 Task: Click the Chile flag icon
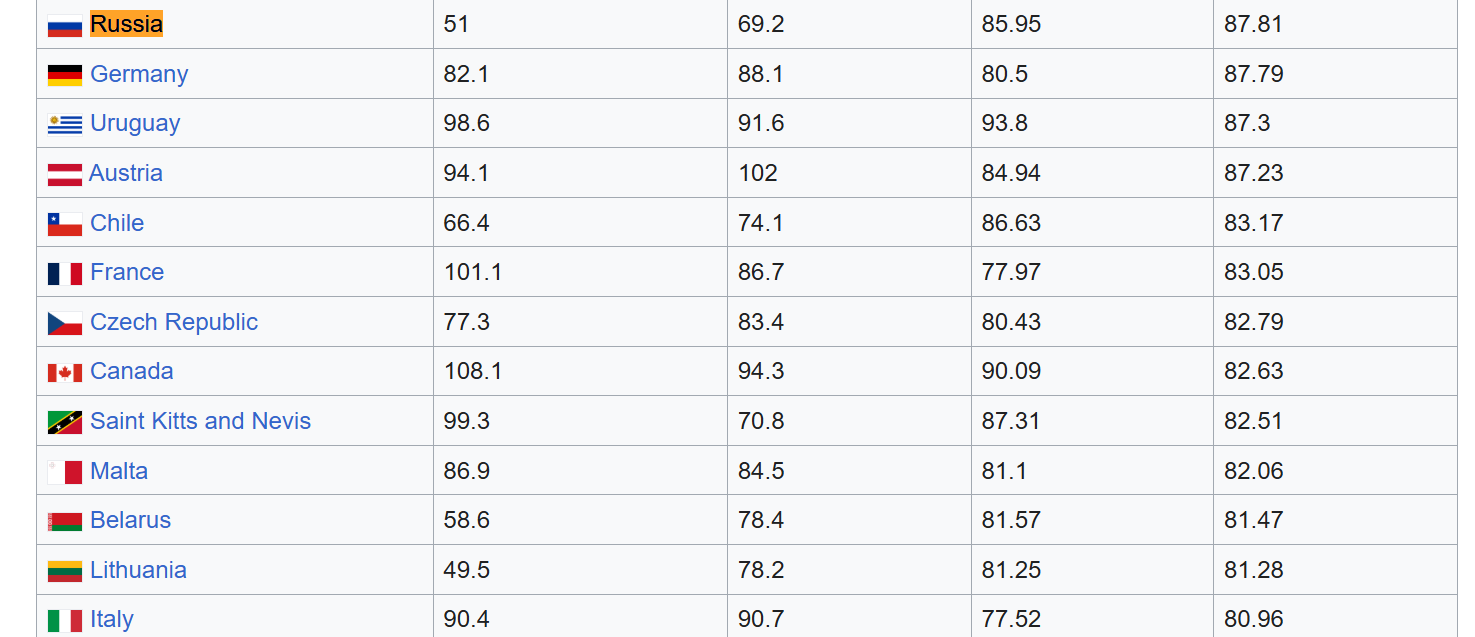[x=65, y=224]
